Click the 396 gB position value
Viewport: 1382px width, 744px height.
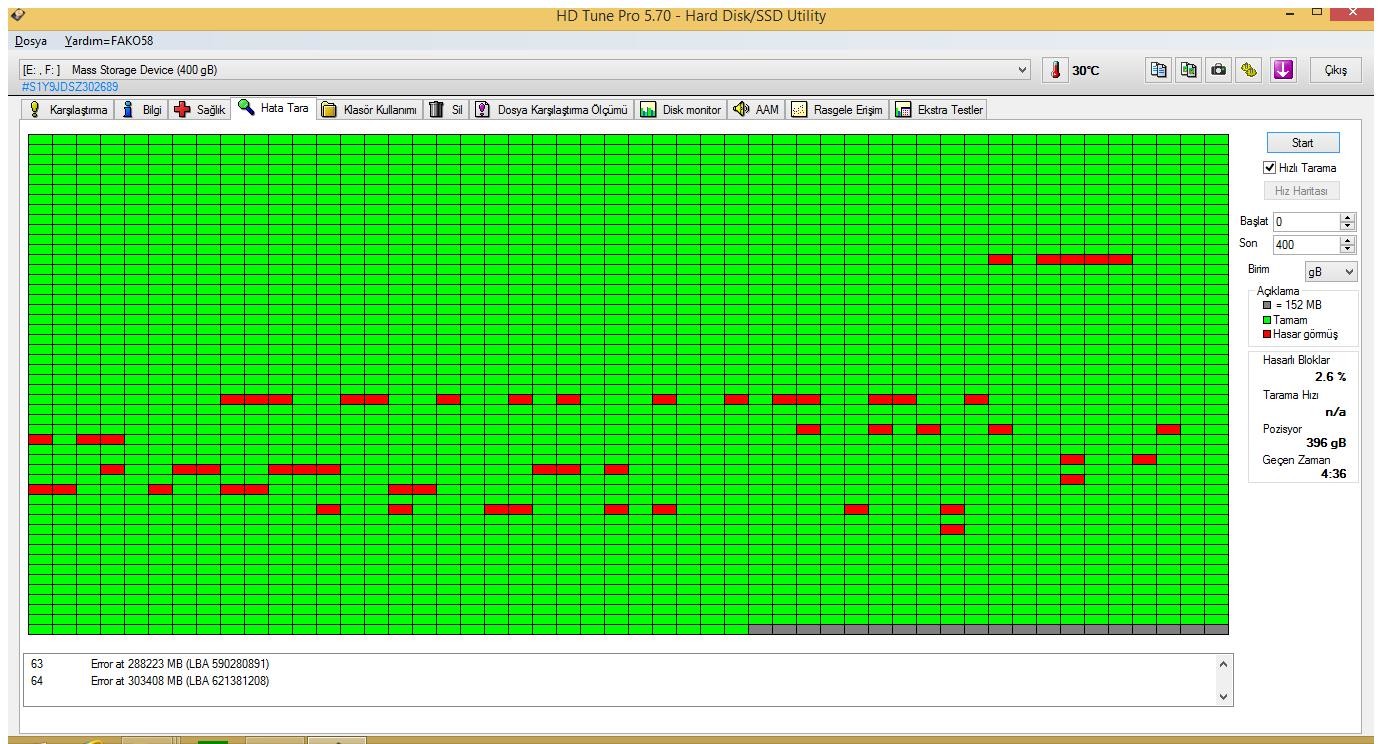[1326, 442]
